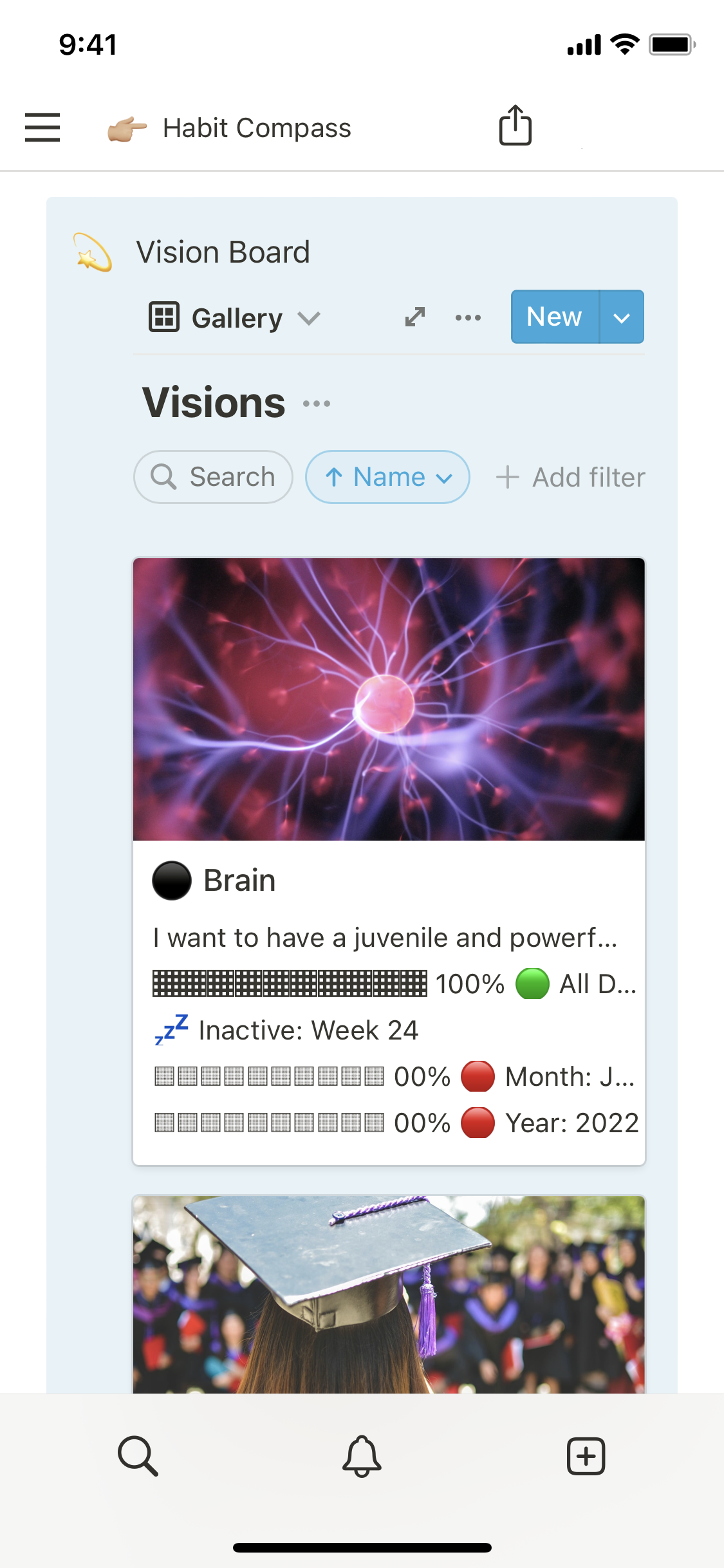This screenshot has height=1568, width=724.
Task: Tap the Search field in Visions
Action: point(214,477)
